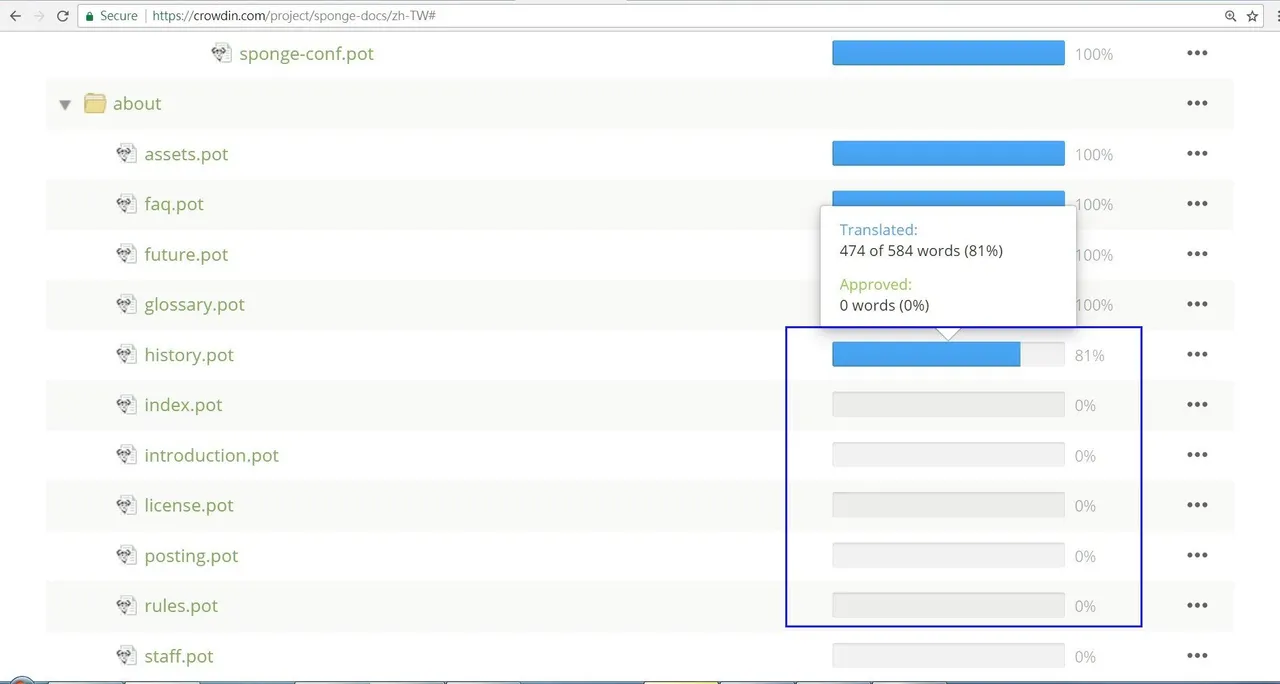Click the staff.pot empty progress bar
Screen dimensions: 1280x684
[x=948, y=655]
